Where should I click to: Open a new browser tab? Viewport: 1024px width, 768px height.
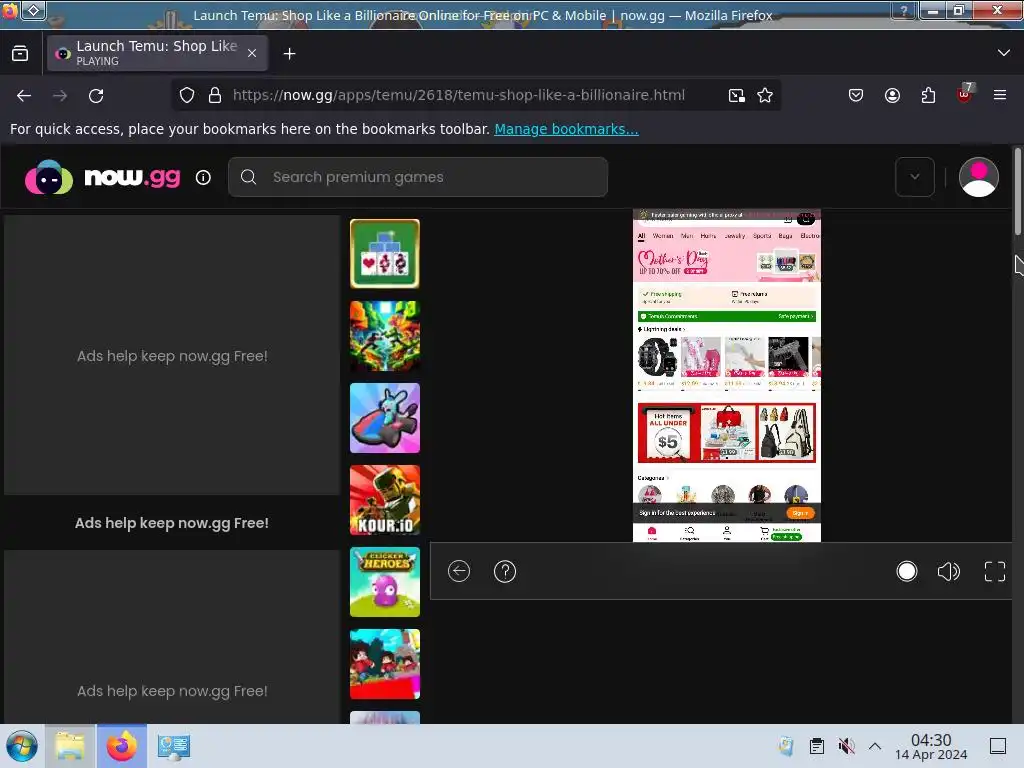point(289,54)
